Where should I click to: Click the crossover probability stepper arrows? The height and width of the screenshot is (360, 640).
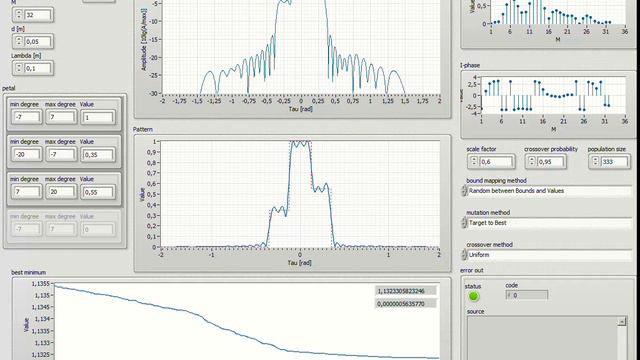[x=531, y=162]
